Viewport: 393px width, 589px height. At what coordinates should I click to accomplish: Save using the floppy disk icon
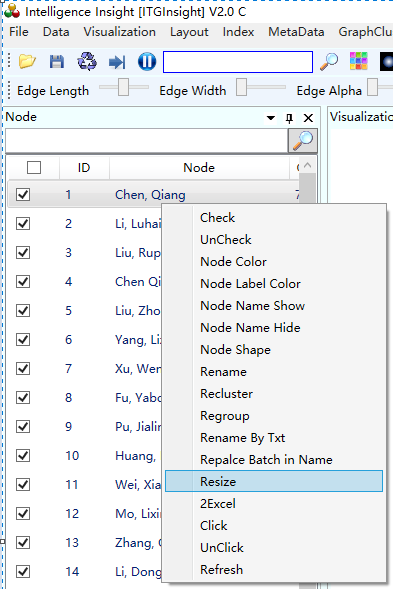(x=57, y=61)
